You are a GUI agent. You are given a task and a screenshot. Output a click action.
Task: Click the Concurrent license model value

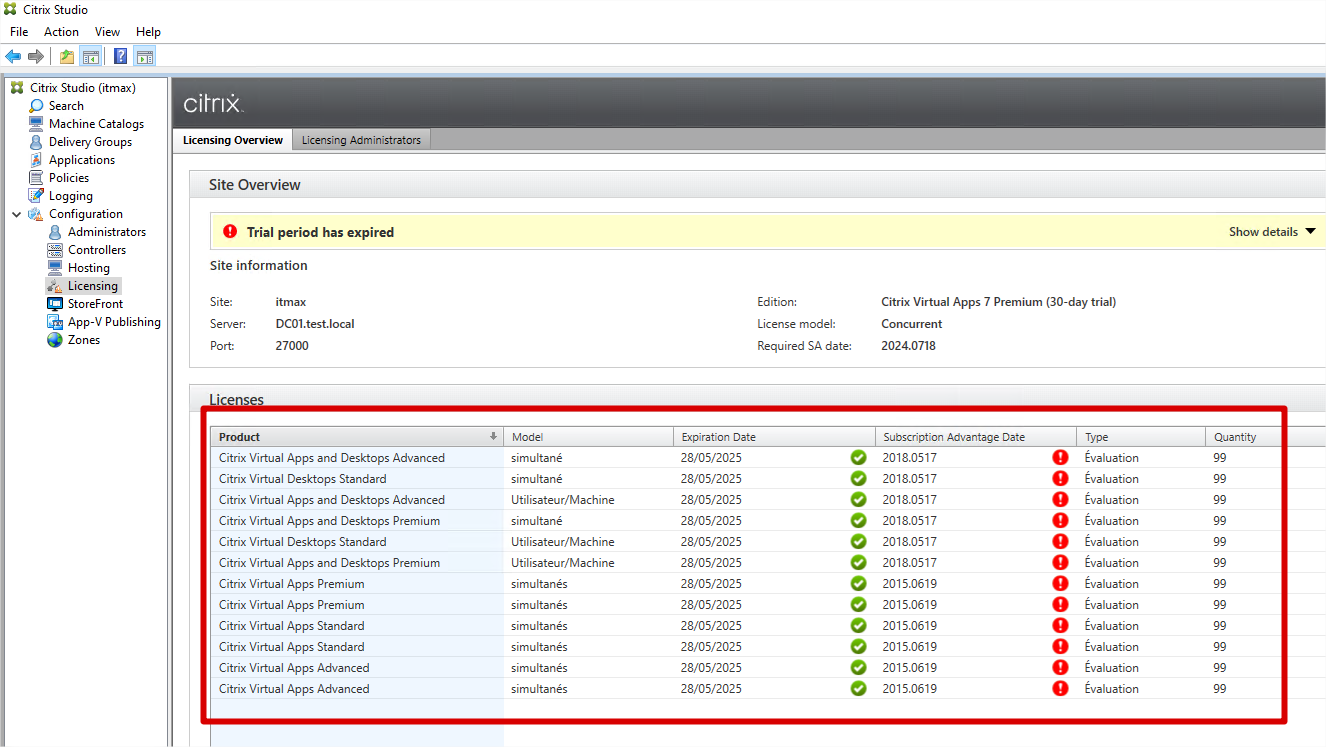[912, 324]
